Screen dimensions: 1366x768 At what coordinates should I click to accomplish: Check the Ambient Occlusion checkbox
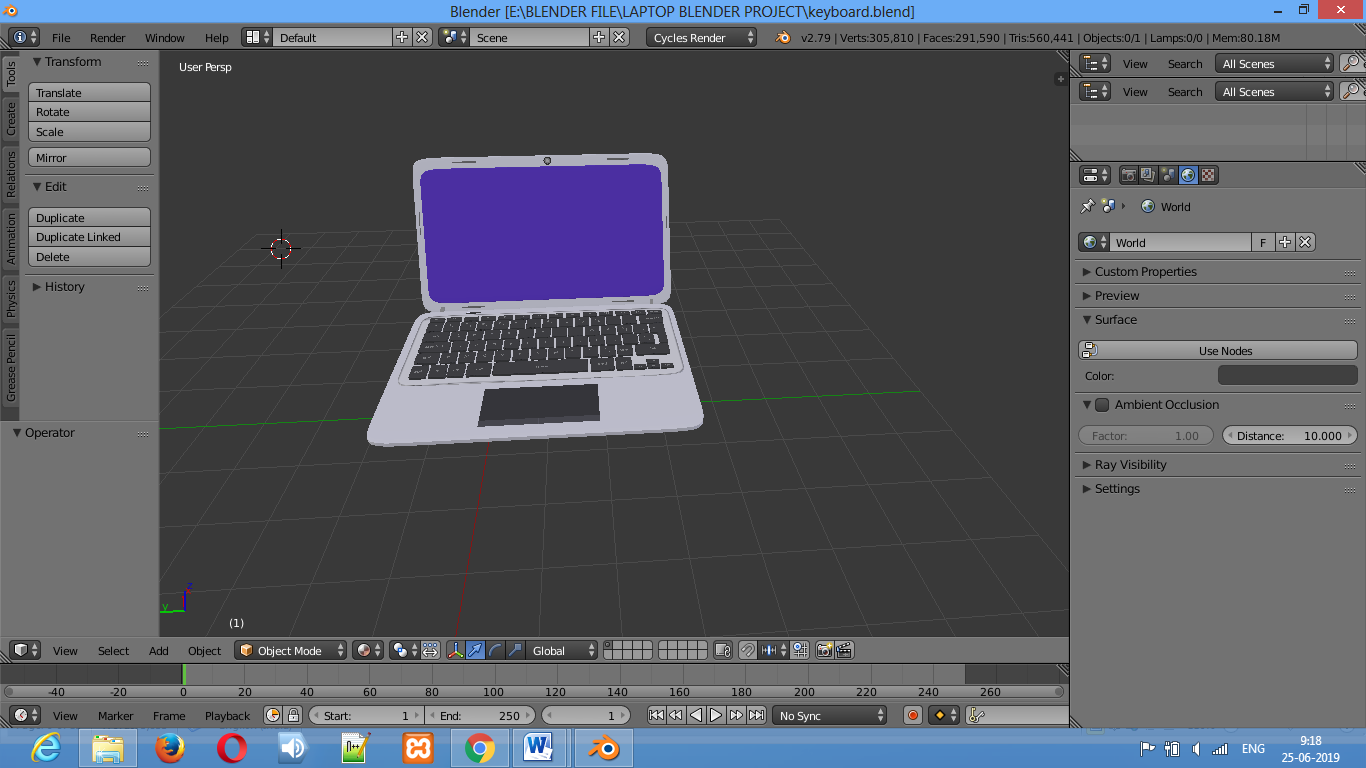click(1102, 405)
